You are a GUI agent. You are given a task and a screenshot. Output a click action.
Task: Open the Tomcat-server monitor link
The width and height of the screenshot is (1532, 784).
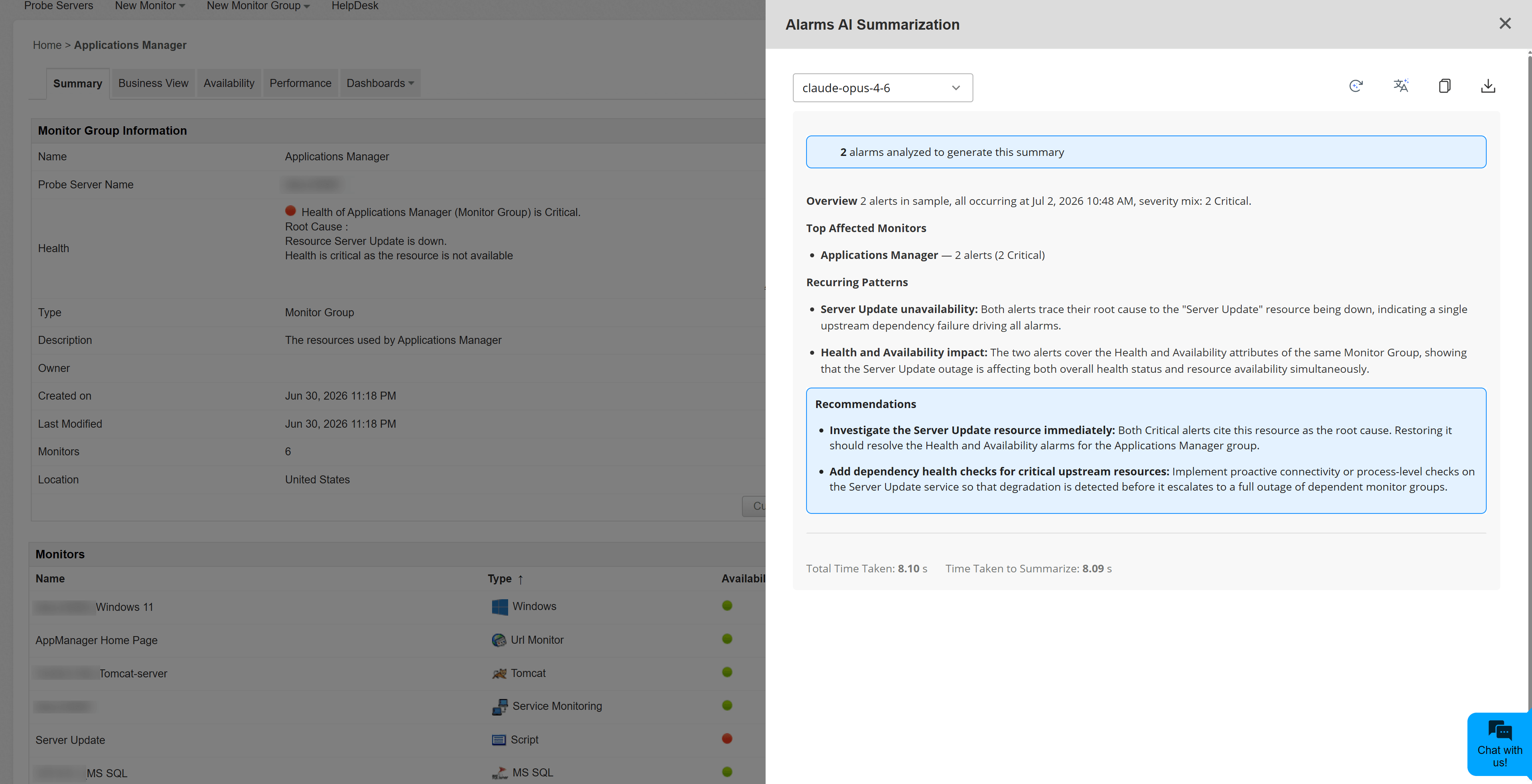click(x=133, y=674)
